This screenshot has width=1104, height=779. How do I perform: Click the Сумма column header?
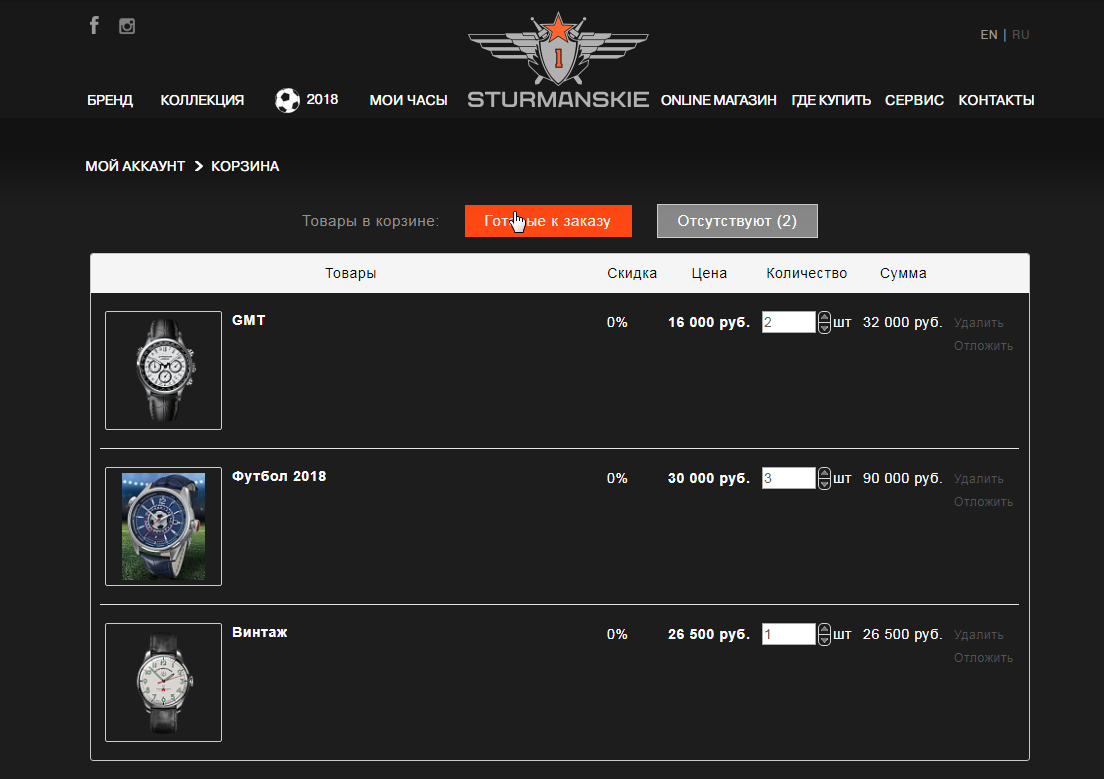click(x=903, y=273)
